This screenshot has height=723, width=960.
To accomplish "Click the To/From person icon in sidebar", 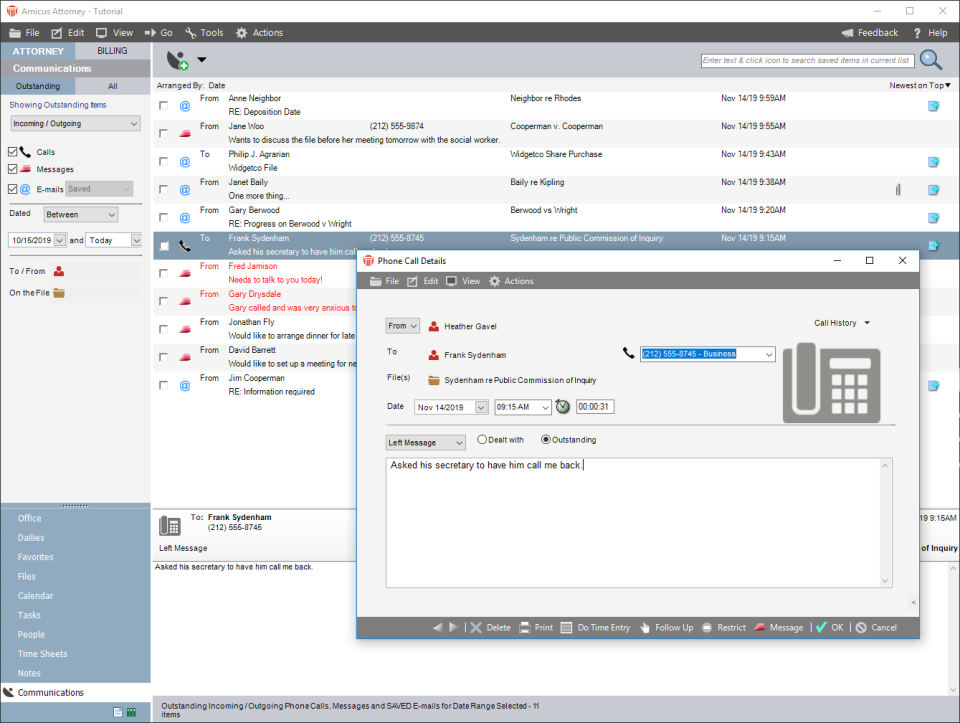I will [x=59, y=271].
